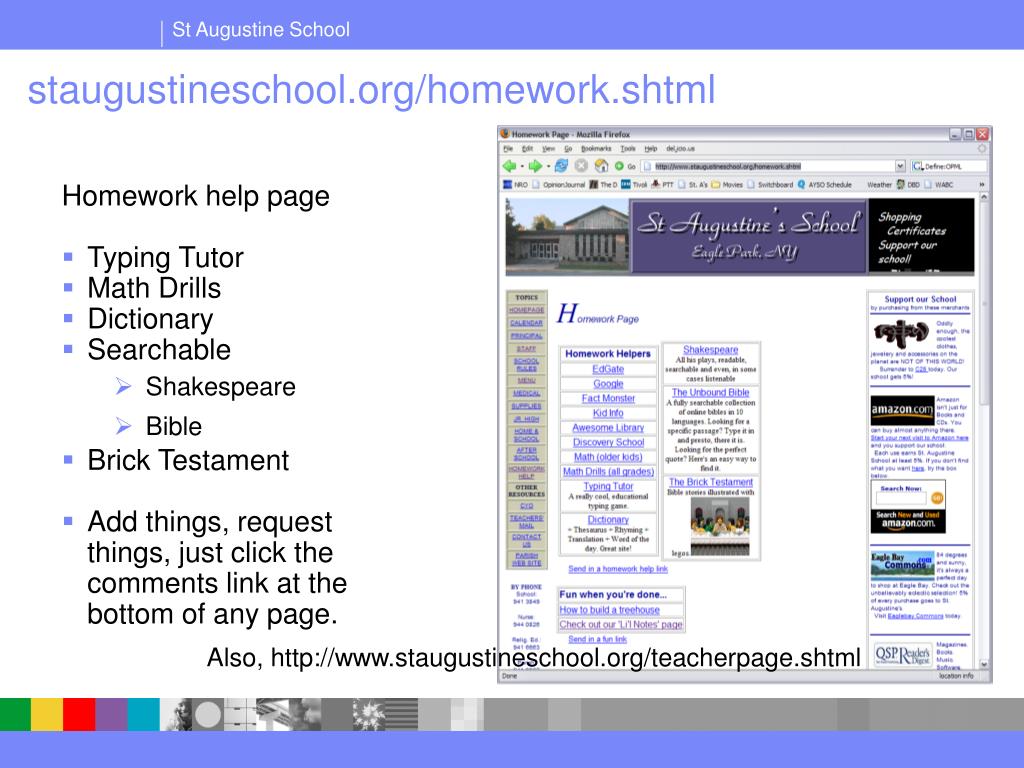This screenshot has height=768, width=1024.
Task: Open the Math (older kids) link
Action: tap(608, 457)
